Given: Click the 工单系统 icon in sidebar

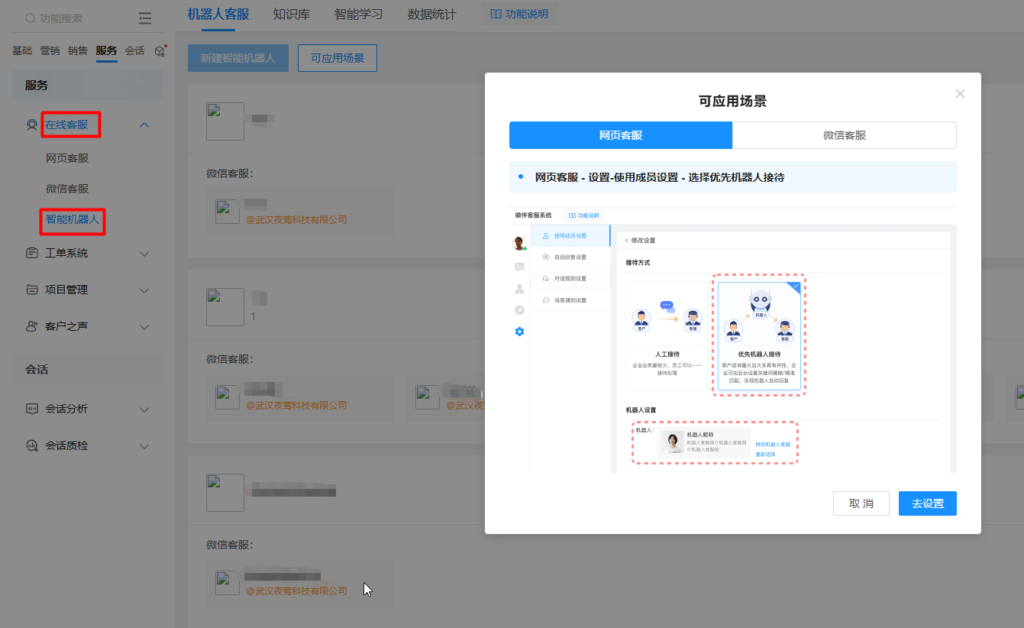Looking at the screenshot, I should tap(32, 253).
